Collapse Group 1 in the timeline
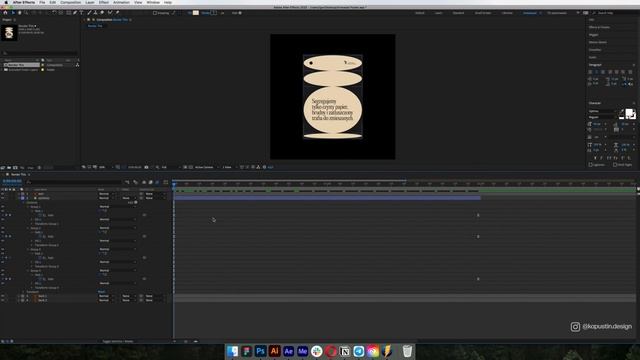Screen dimensions: 640x360 [28, 207]
